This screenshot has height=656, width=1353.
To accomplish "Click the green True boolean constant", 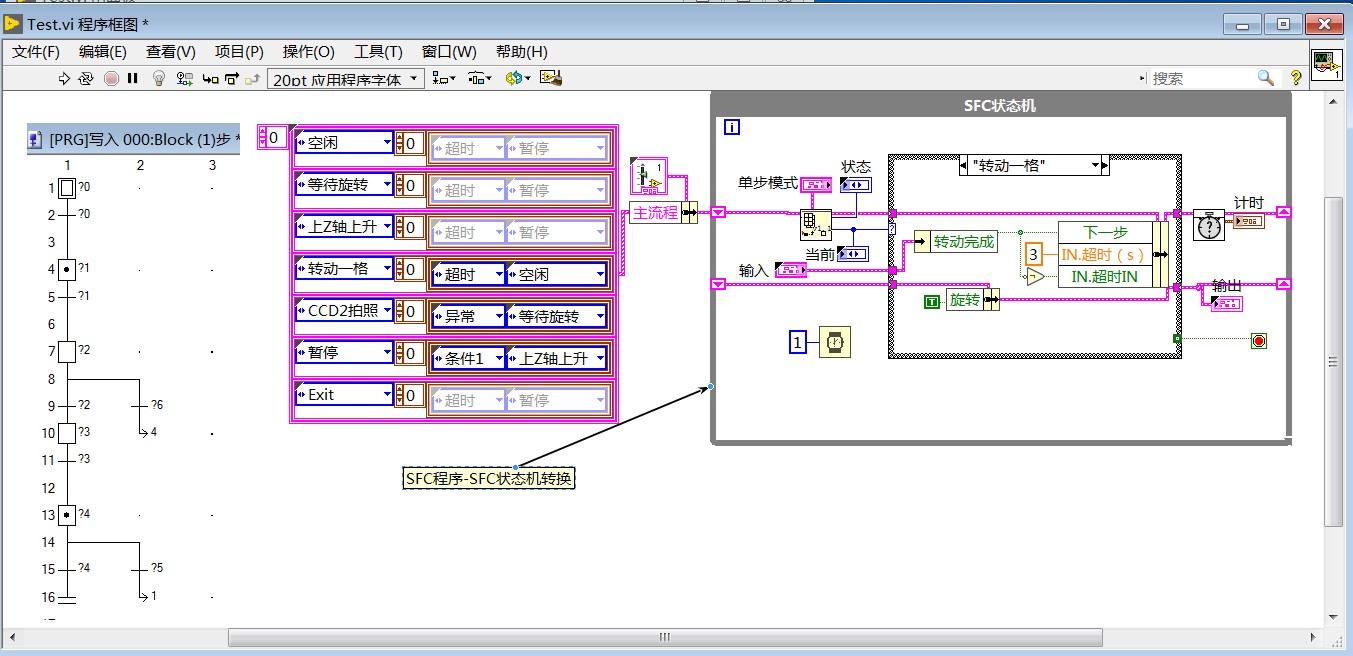I will [931, 301].
